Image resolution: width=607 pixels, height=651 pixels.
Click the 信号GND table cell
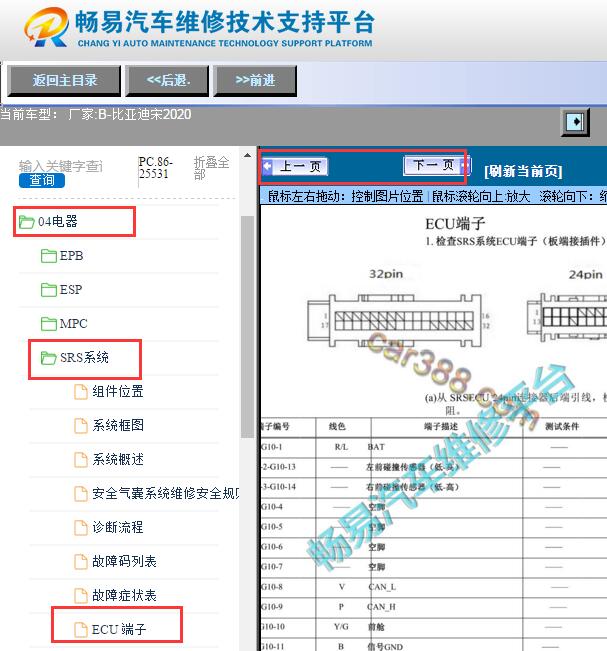pyautogui.click(x=385, y=646)
